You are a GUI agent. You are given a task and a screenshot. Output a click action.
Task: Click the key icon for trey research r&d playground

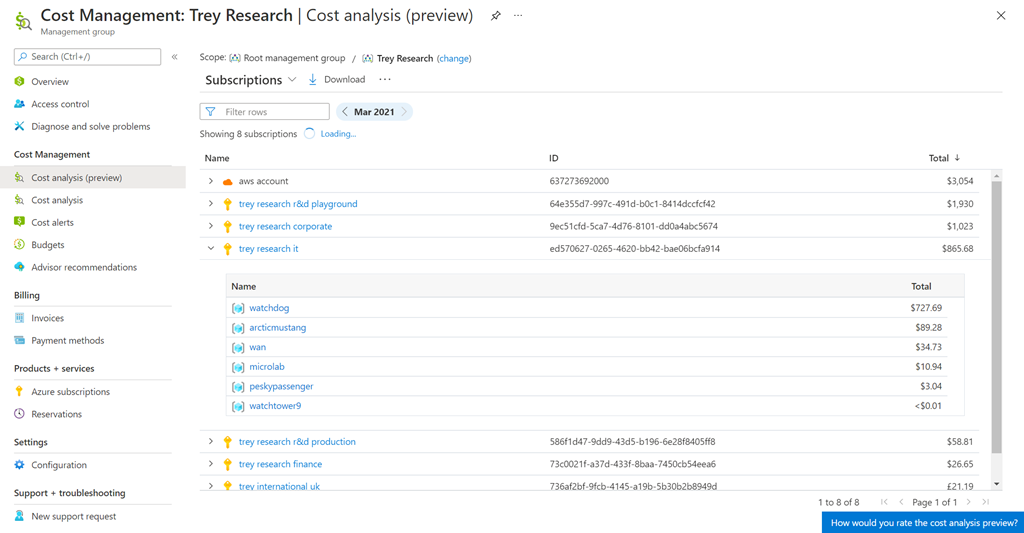coord(227,204)
